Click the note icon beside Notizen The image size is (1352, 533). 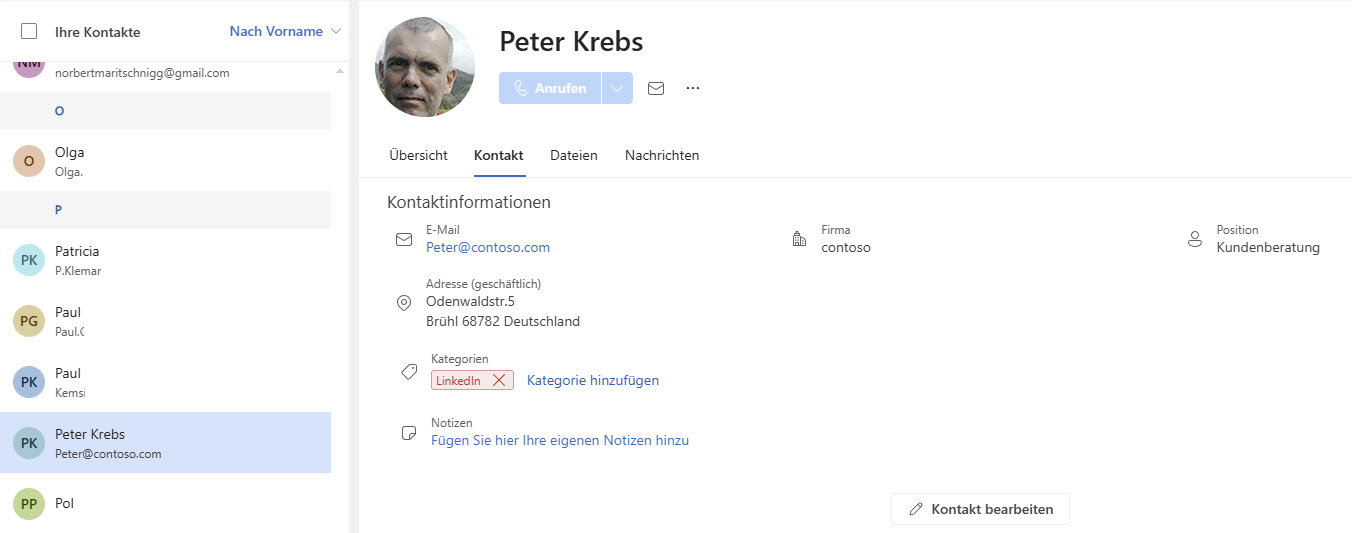(408, 433)
